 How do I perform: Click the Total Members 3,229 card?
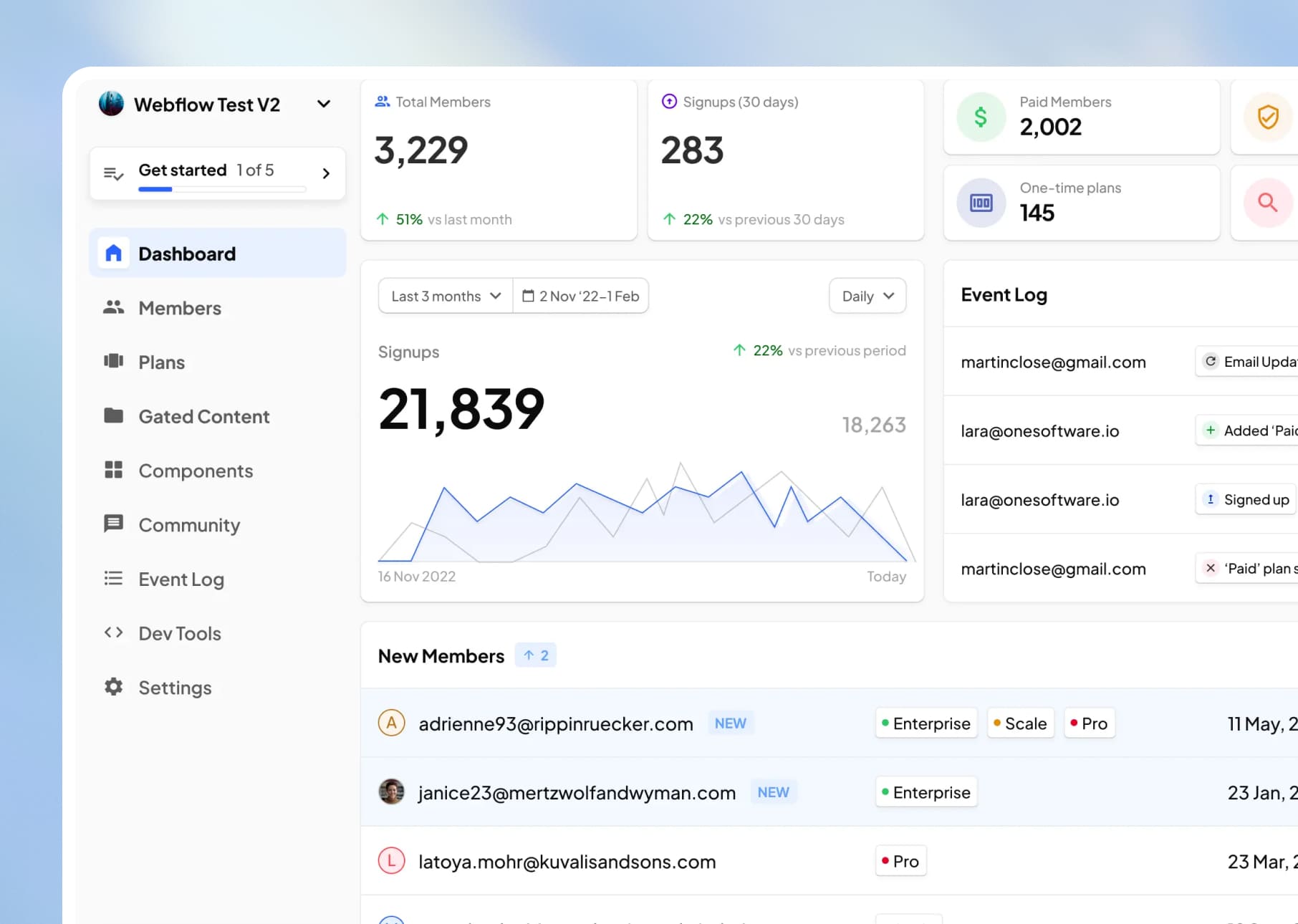tap(499, 160)
